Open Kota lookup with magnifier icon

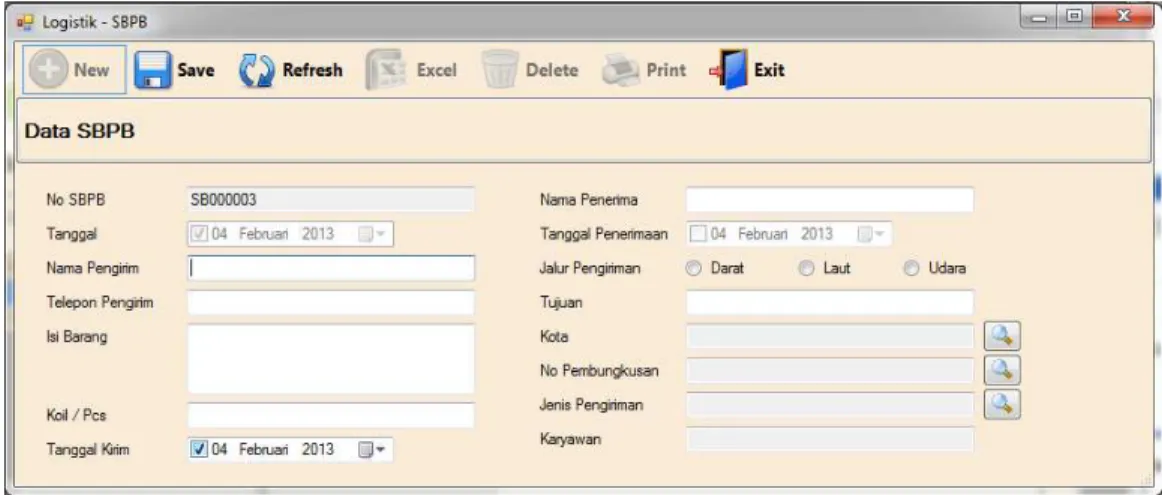1002,336
